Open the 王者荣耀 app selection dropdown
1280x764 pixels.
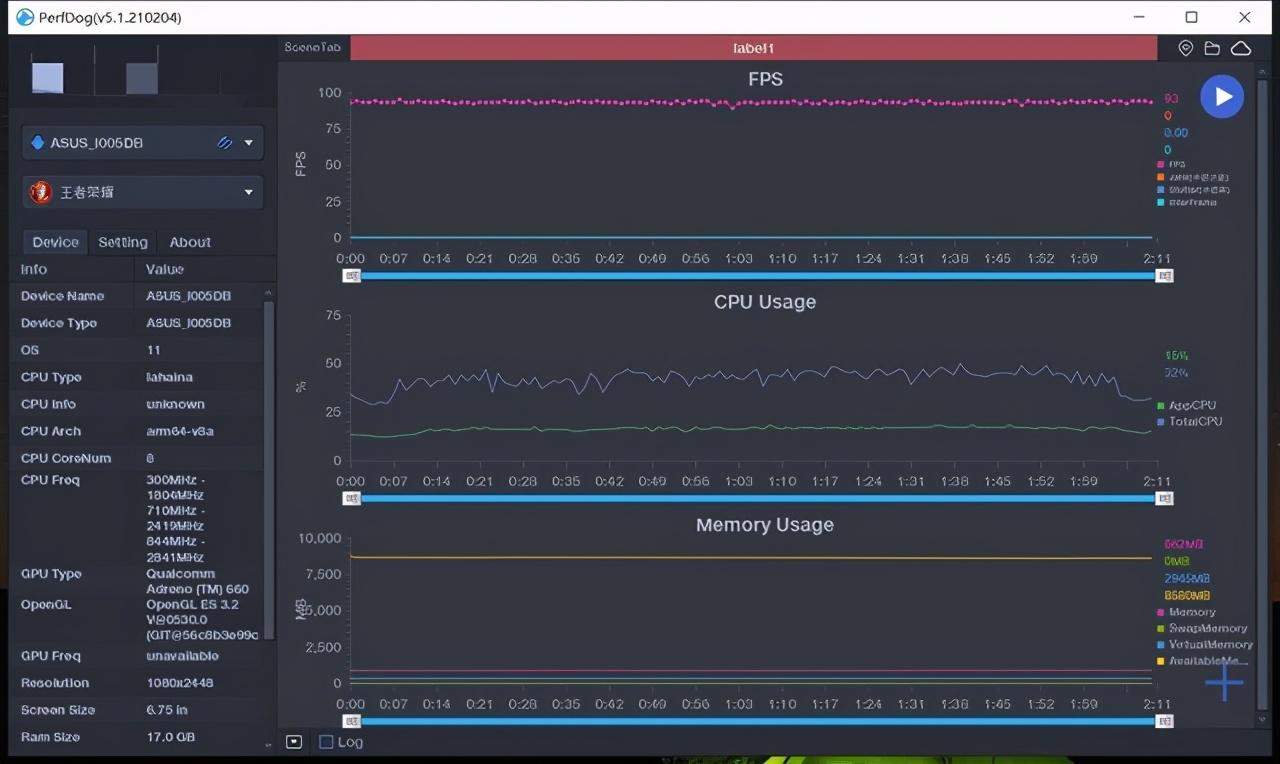248,192
